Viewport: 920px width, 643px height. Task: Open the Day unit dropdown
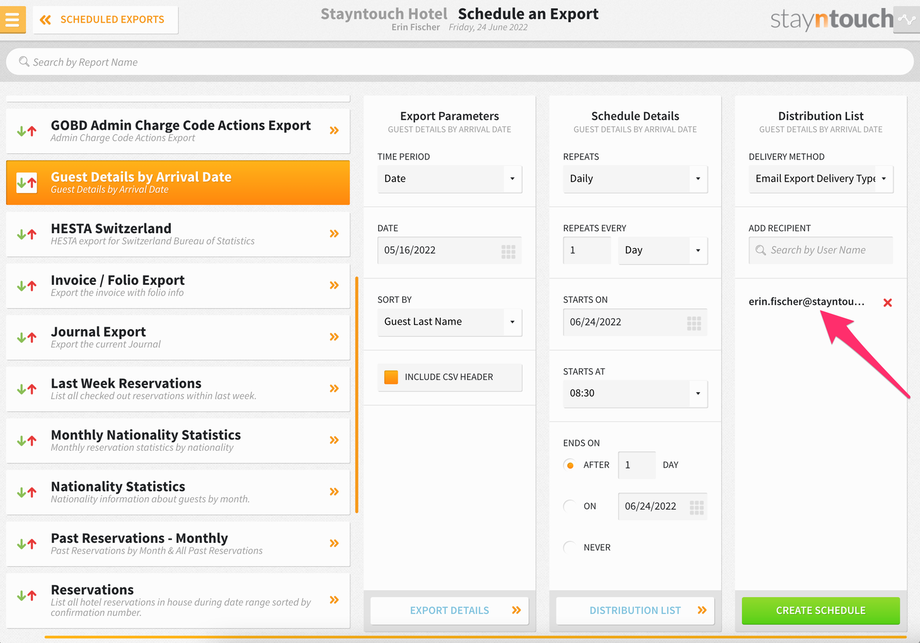[x=663, y=251]
